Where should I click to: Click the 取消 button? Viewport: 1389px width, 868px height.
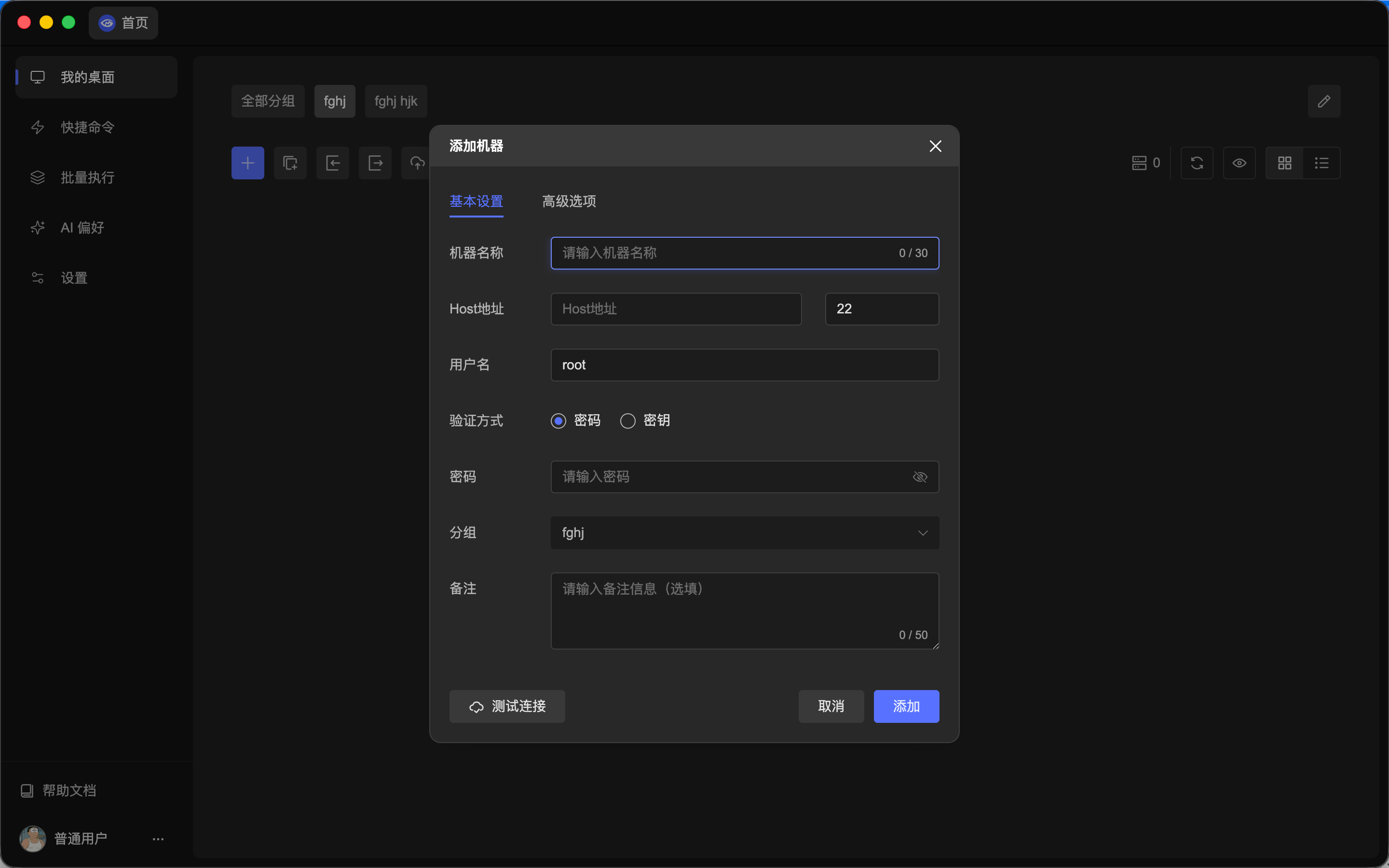(831, 706)
